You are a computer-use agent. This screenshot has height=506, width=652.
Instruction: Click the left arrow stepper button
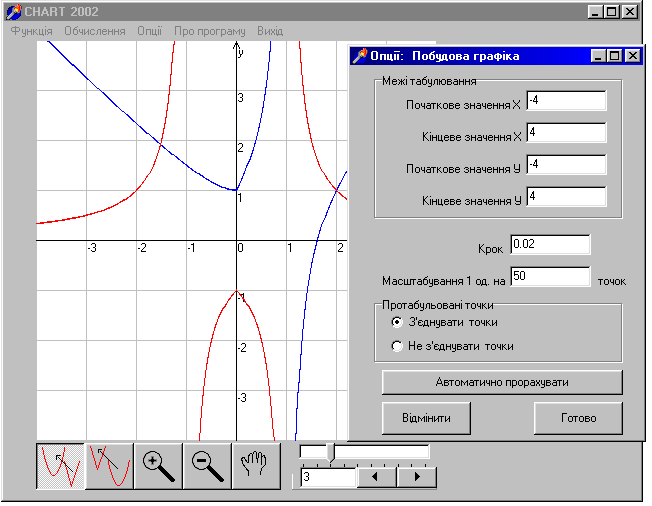[x=375, y=477]
